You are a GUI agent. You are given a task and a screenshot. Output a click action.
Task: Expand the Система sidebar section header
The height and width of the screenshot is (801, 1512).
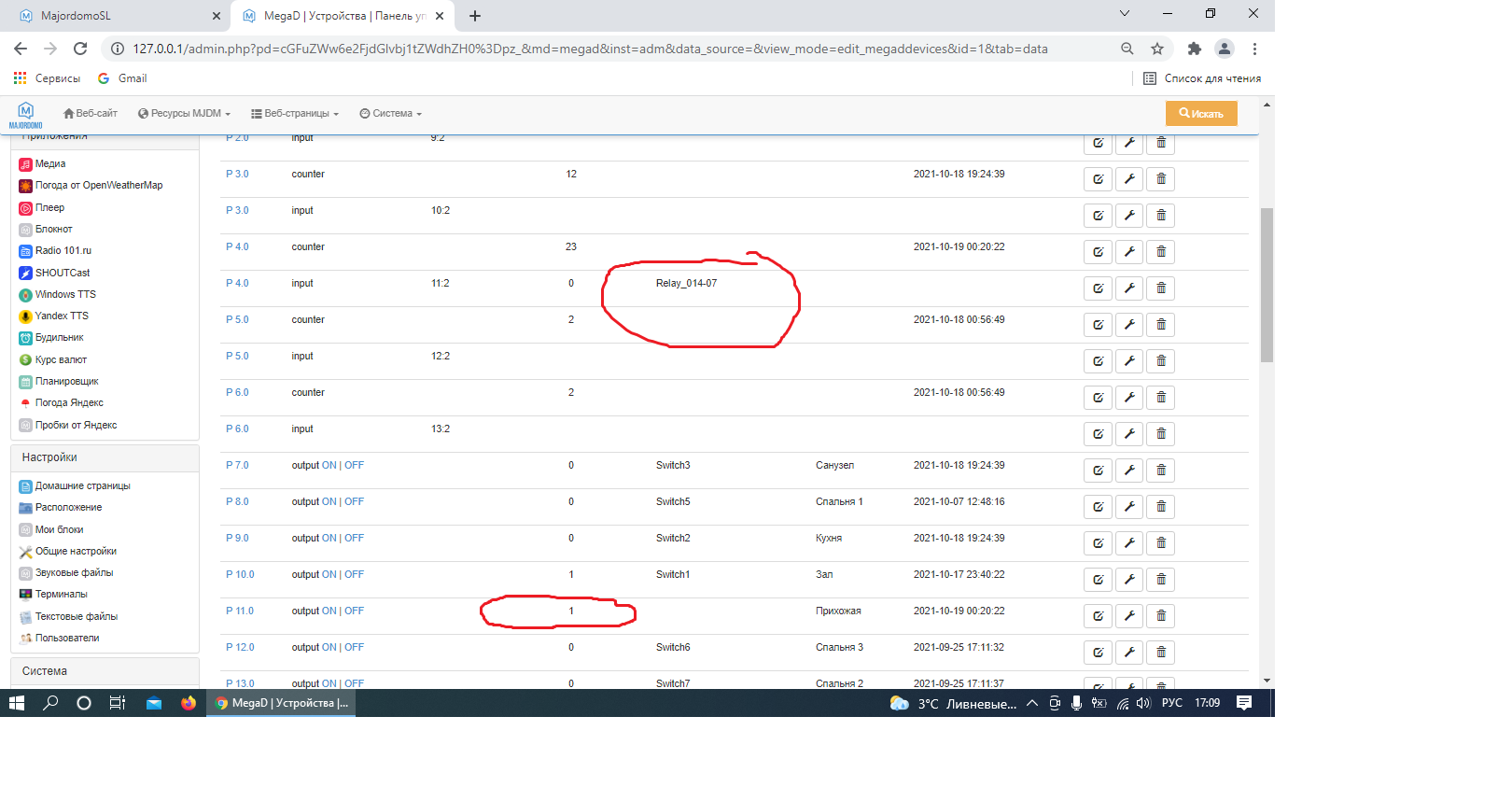105,671
